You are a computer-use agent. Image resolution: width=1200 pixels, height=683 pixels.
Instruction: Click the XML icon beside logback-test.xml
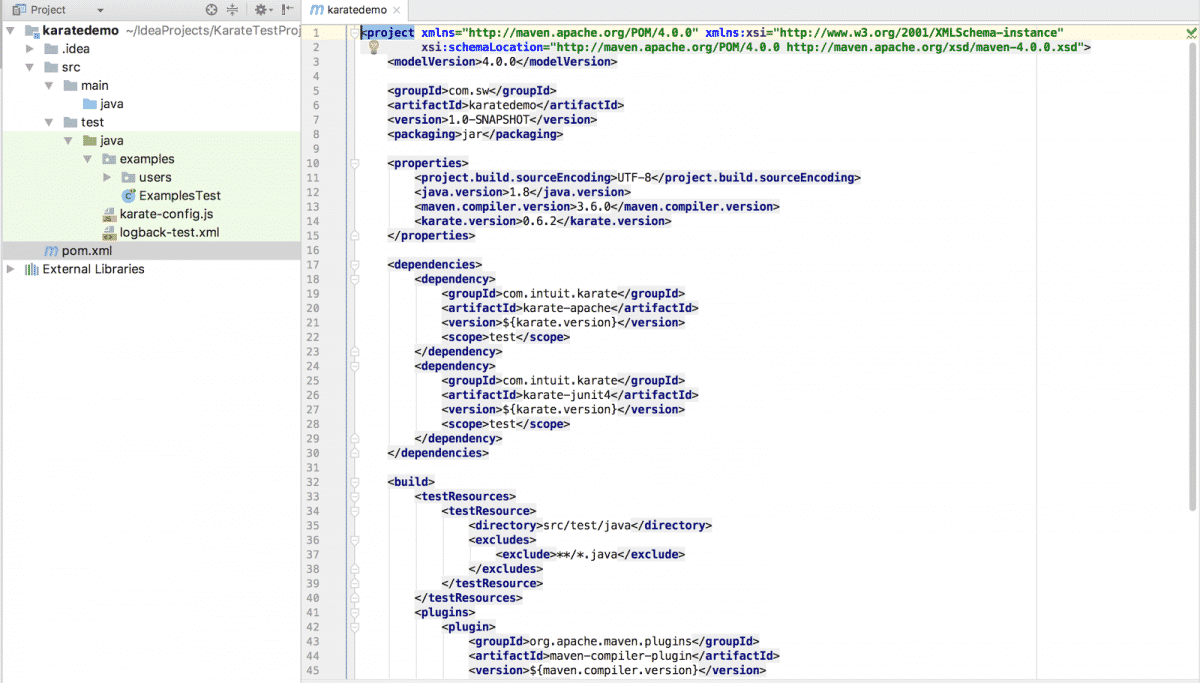pyautogui.click(x=109, y=232)
